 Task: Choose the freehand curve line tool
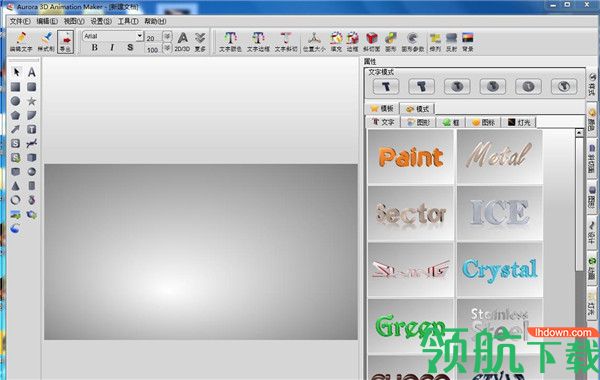(x=32, y=143)
